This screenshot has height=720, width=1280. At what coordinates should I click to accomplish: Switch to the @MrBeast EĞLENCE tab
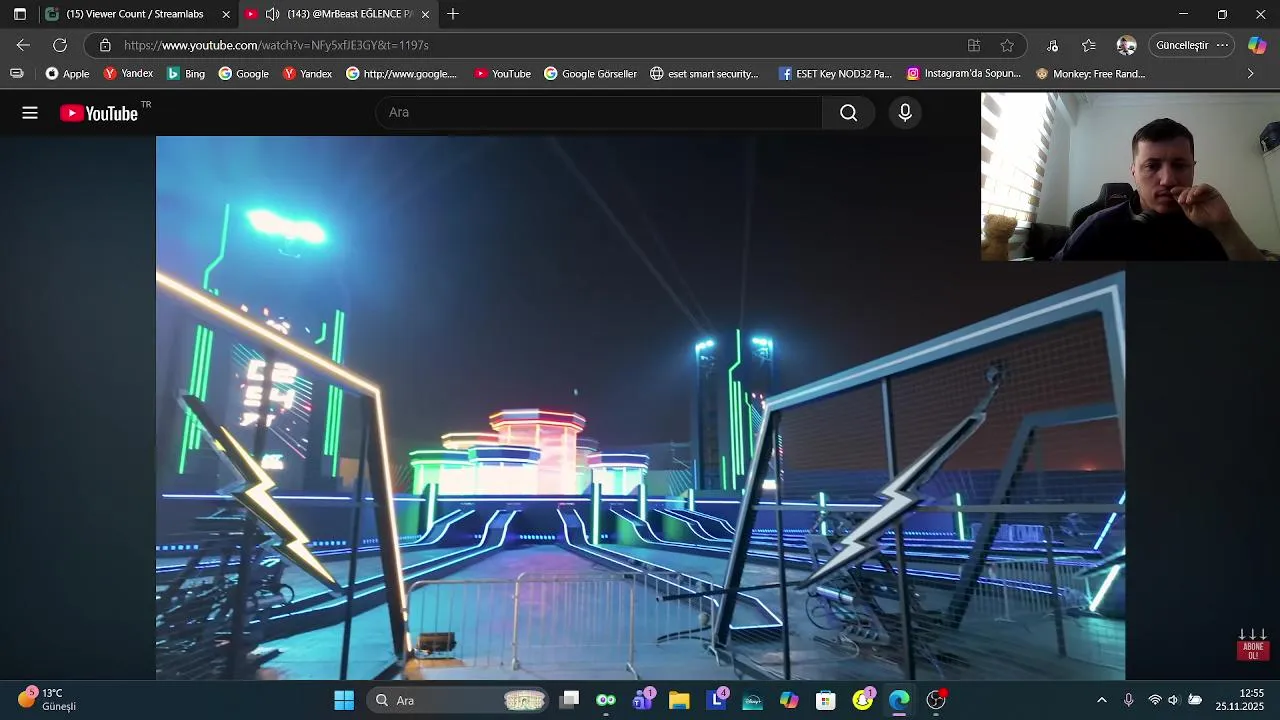tap(338, 14)
